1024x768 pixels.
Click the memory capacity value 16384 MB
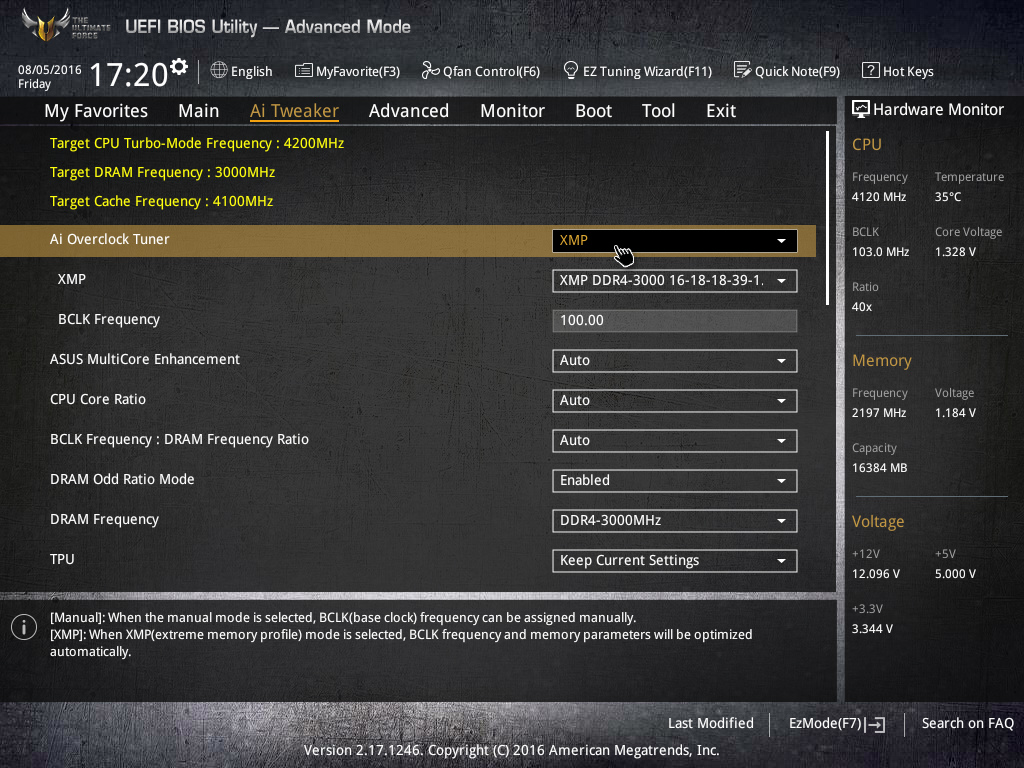880,468
